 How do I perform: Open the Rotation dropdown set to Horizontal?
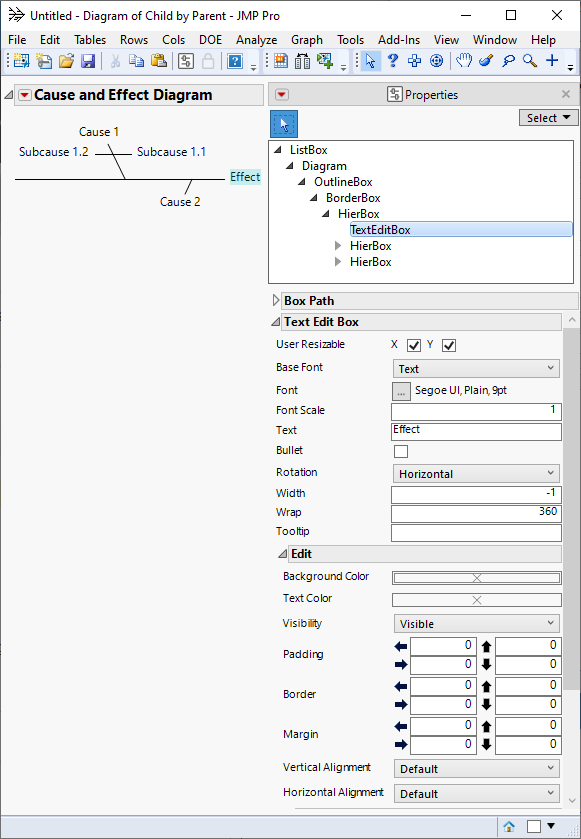pyautogui.click(x=476, y=474)
